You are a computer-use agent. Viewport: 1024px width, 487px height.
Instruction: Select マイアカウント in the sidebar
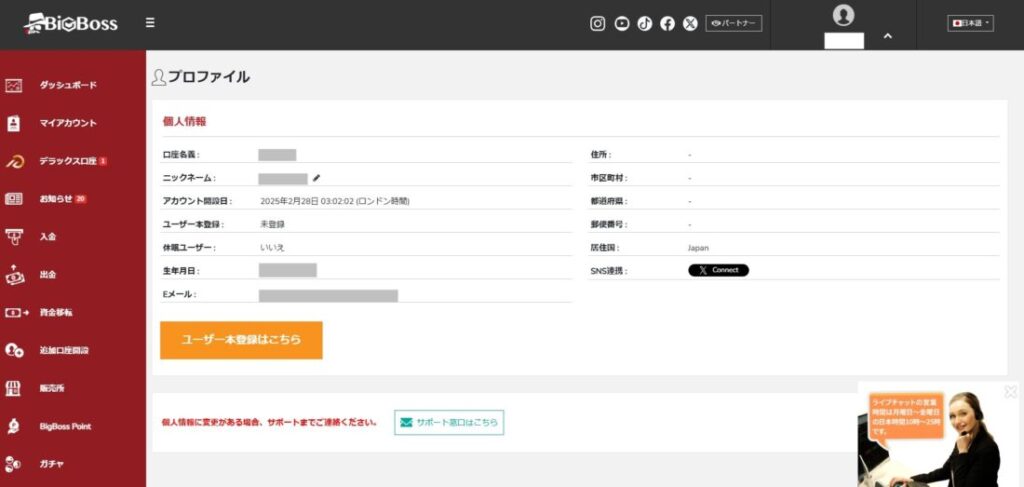coord(68,123)
